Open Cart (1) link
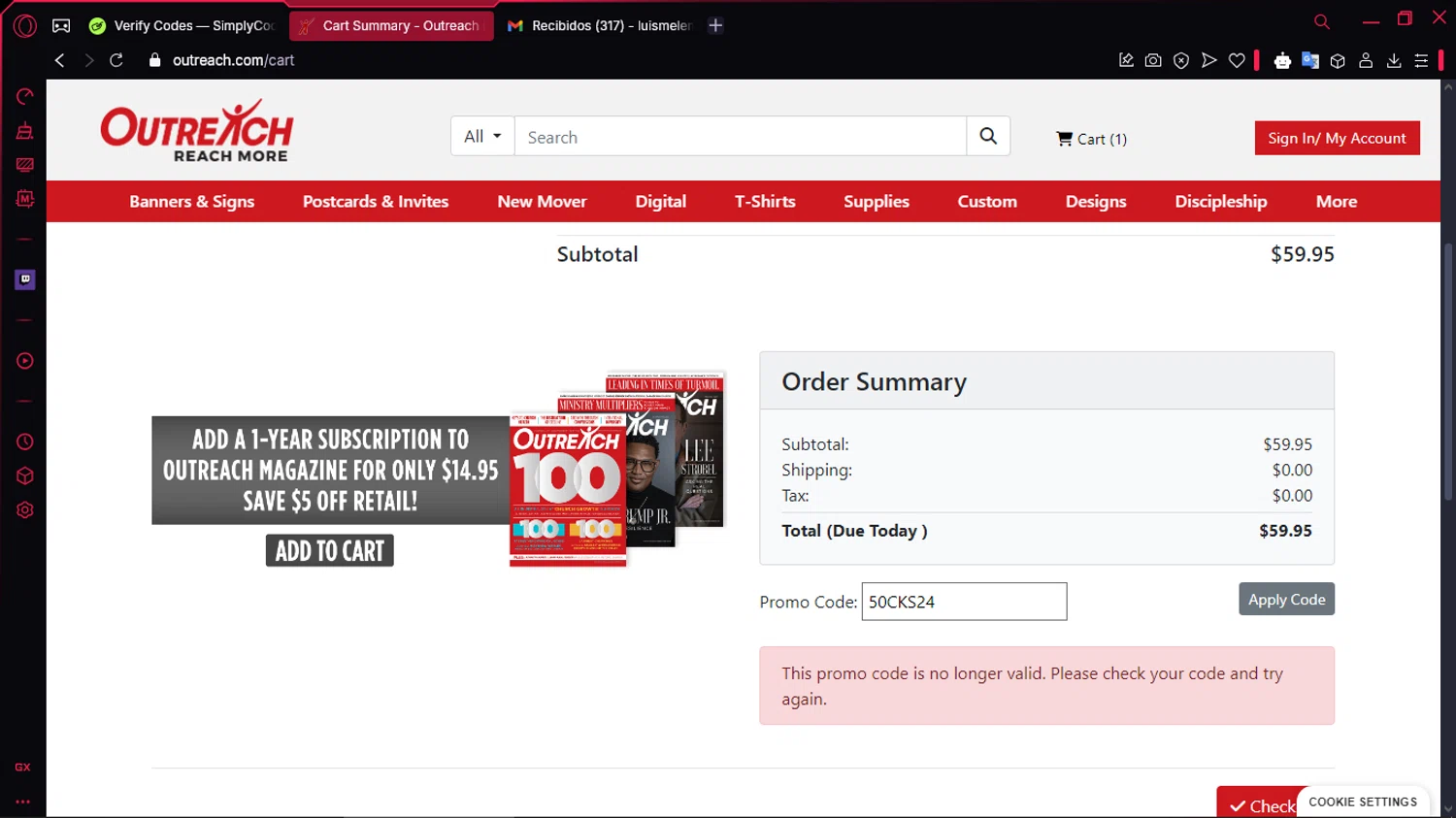Screen dimensions: 1456x818 pos(1091,139)
